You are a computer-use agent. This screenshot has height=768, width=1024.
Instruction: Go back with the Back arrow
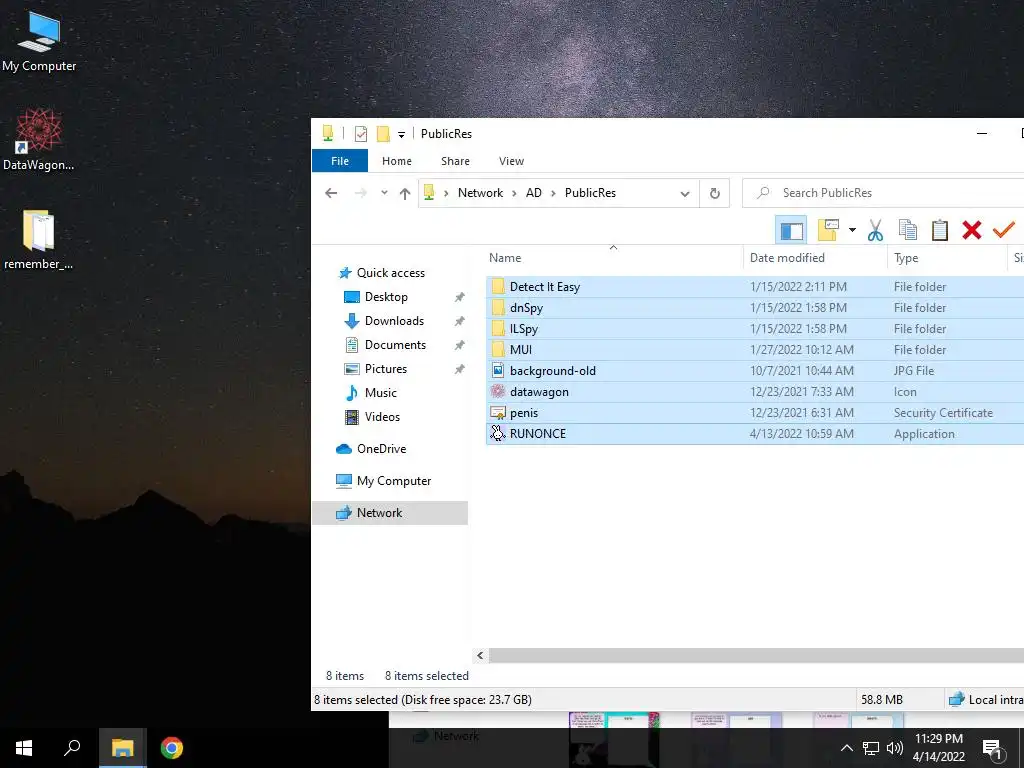pos(331,193)
